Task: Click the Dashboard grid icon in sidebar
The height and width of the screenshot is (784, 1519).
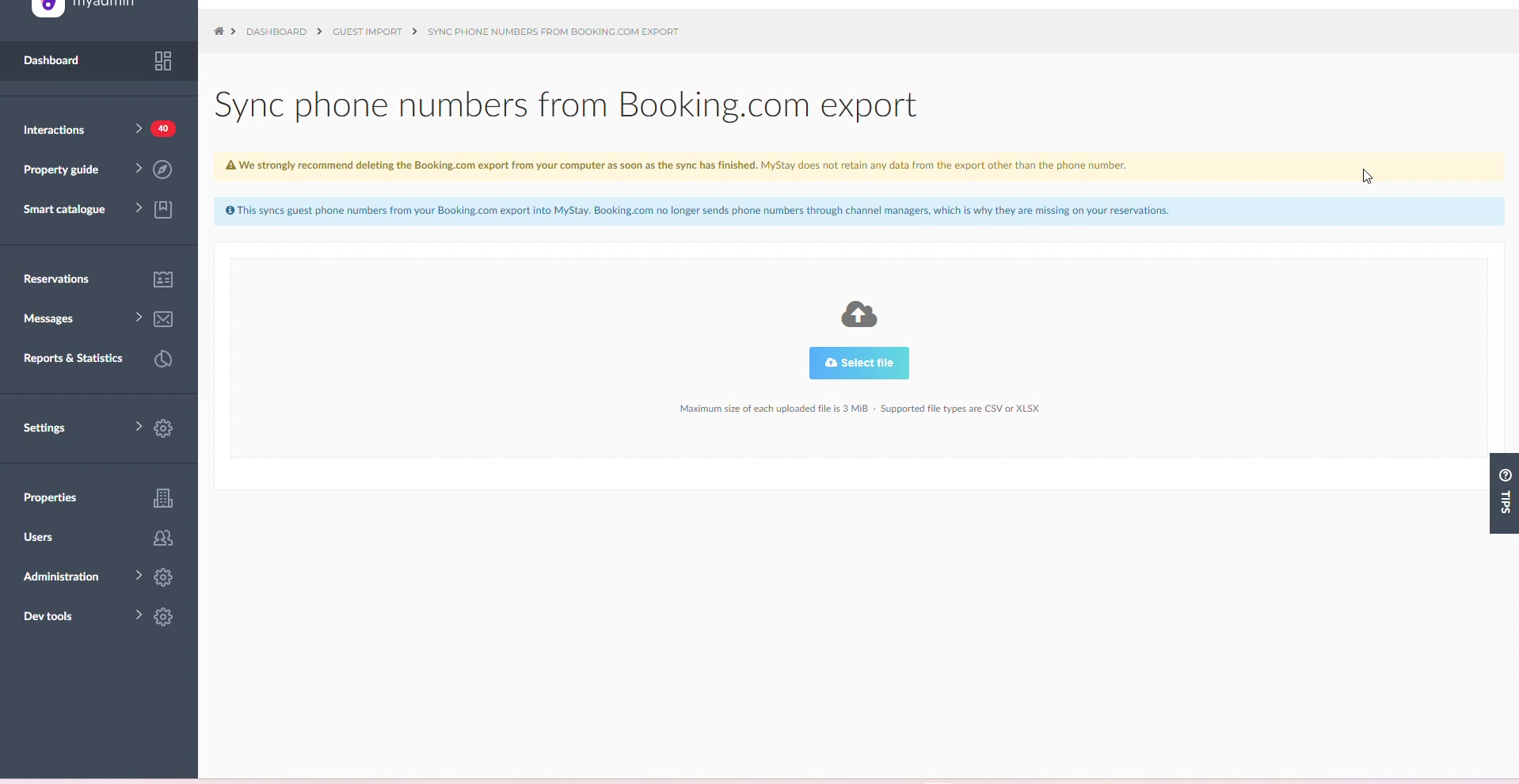Action: coord(163,61)
